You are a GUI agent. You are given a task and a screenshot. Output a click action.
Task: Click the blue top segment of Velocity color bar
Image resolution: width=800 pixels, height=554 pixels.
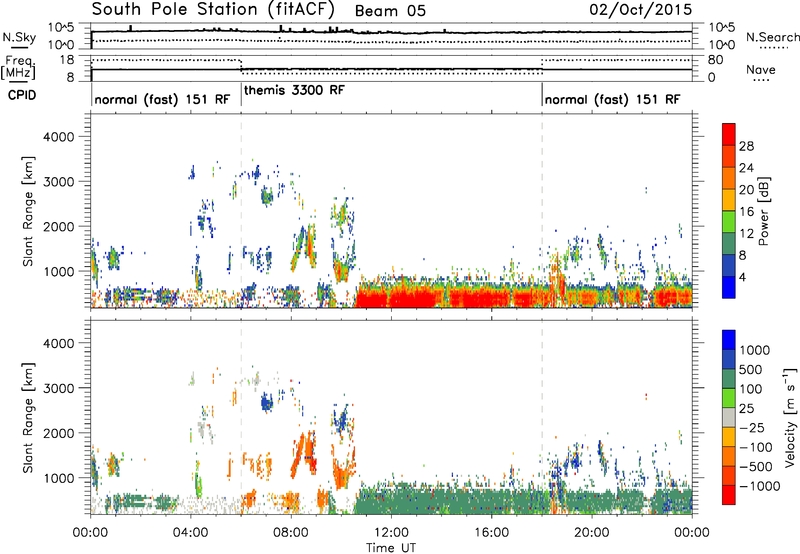pyautogui.click(x=729, y=340)
